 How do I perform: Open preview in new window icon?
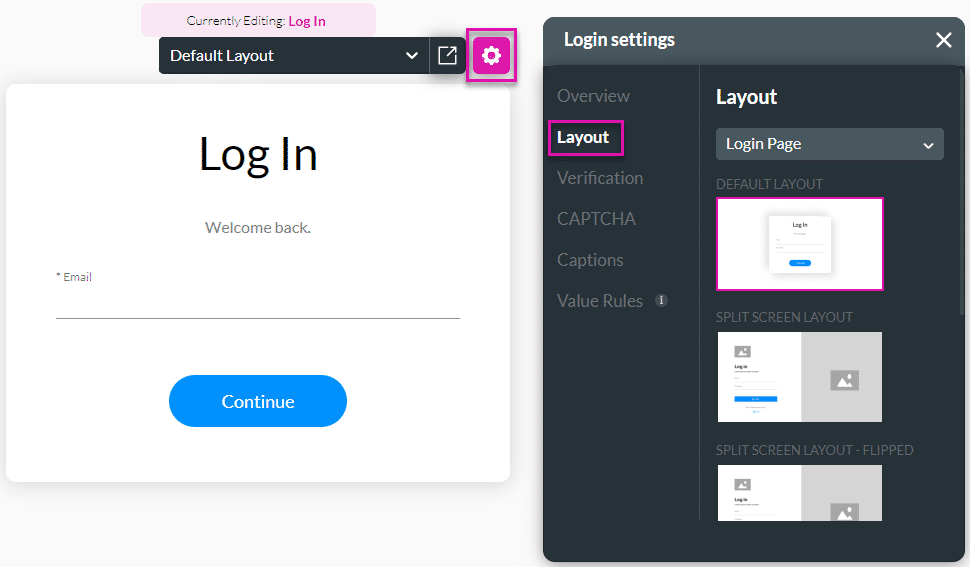[447, 56]
